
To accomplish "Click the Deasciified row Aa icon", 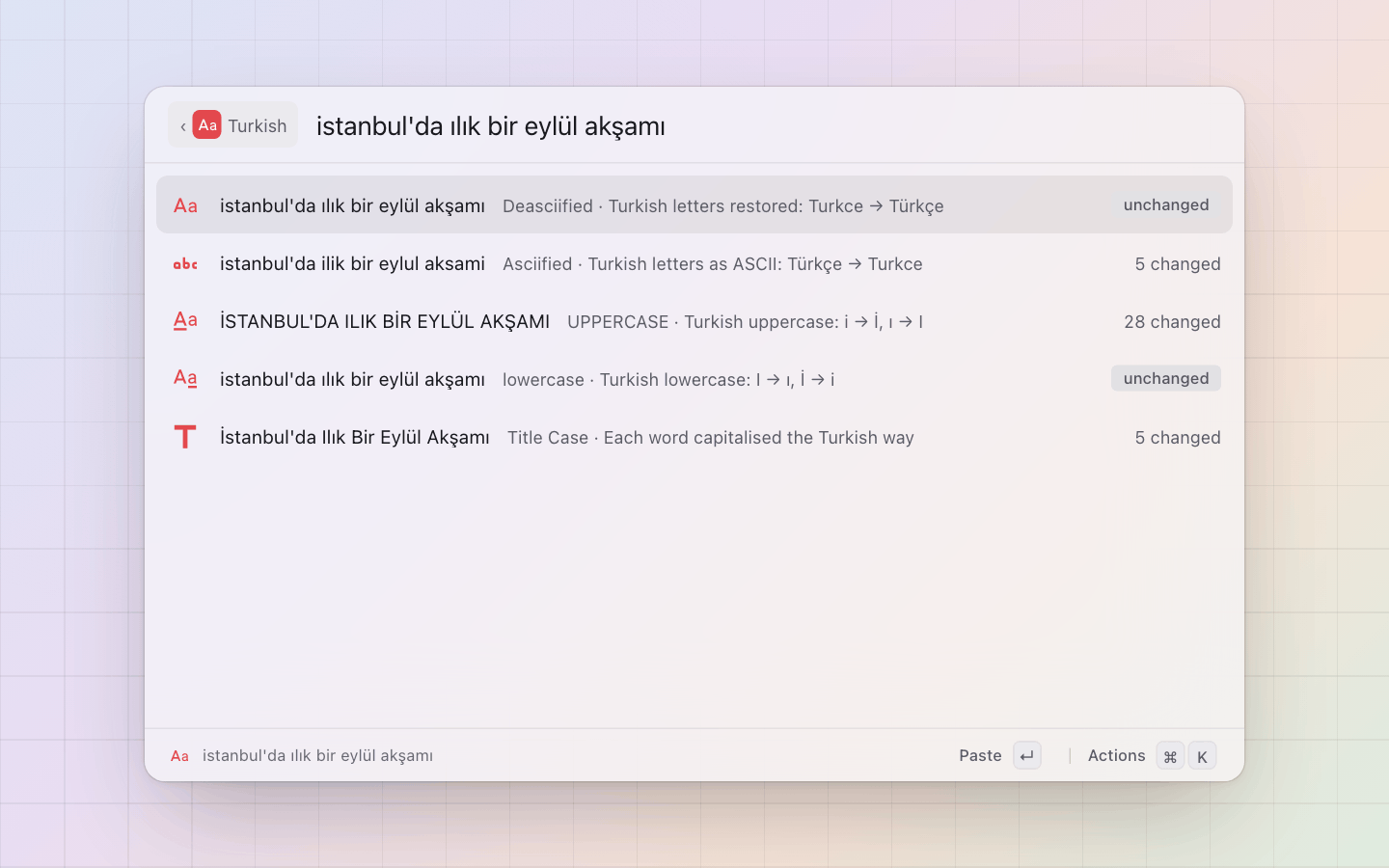I will tap(185, 205).
